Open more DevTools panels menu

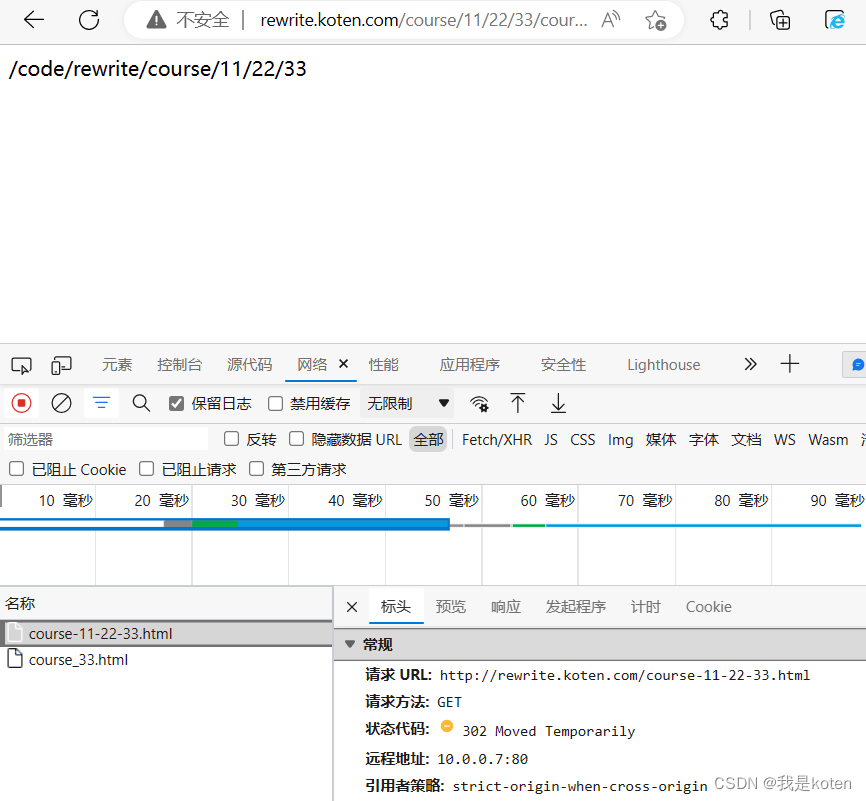click(750, 364)
